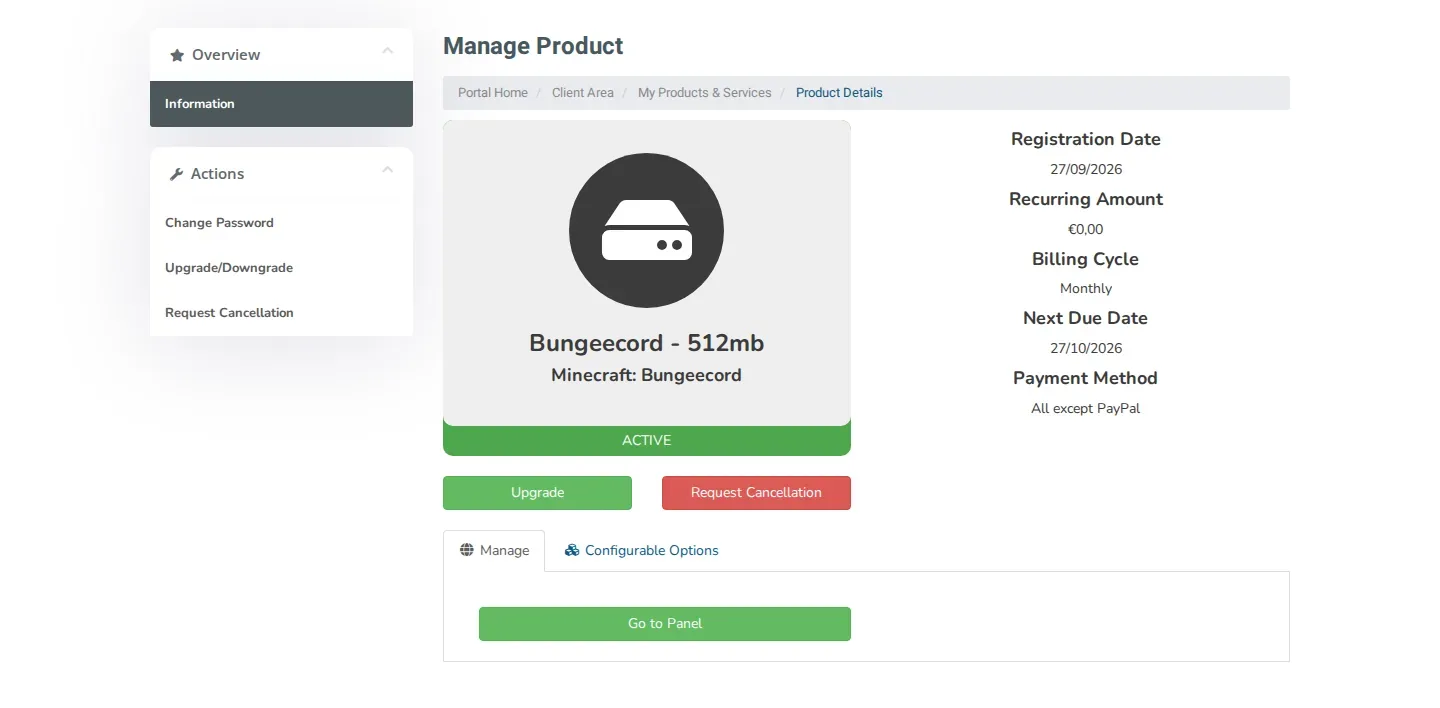Switch to Configurable Options tab
1440x708 pixels.
click(x=641, y=551)
